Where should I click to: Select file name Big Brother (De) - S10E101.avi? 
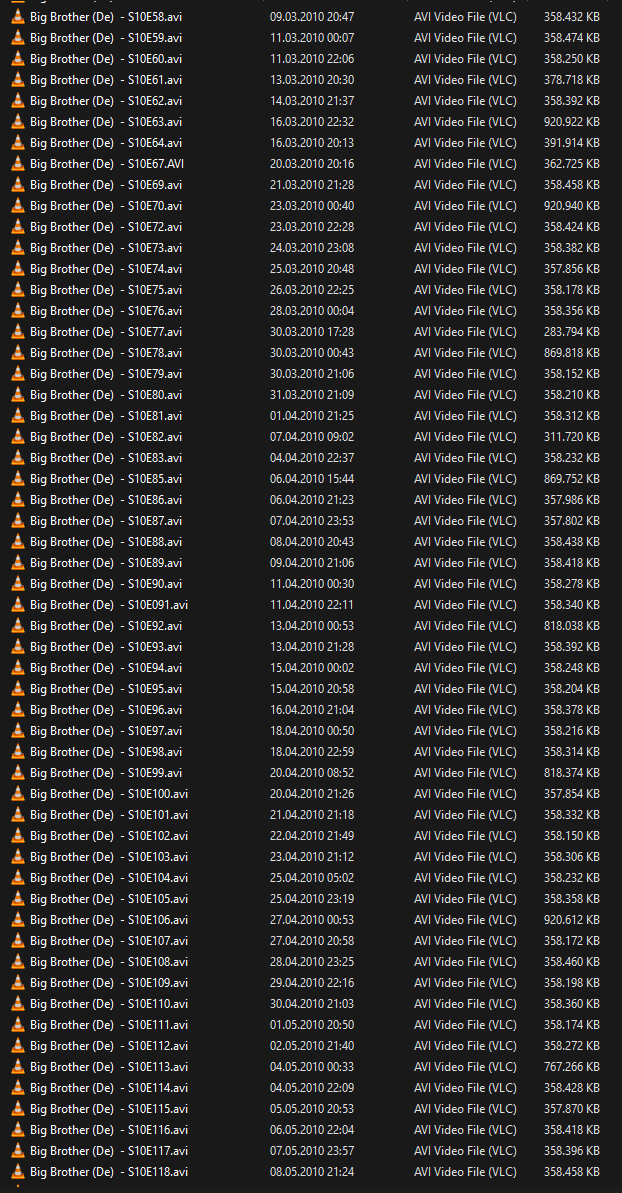click(x=109, y=815)
